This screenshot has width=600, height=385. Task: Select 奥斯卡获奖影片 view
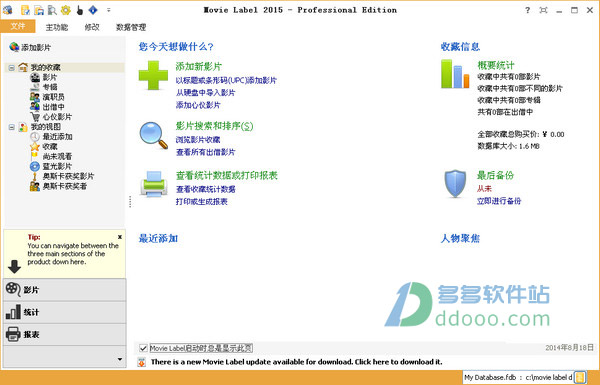[68, 176]
